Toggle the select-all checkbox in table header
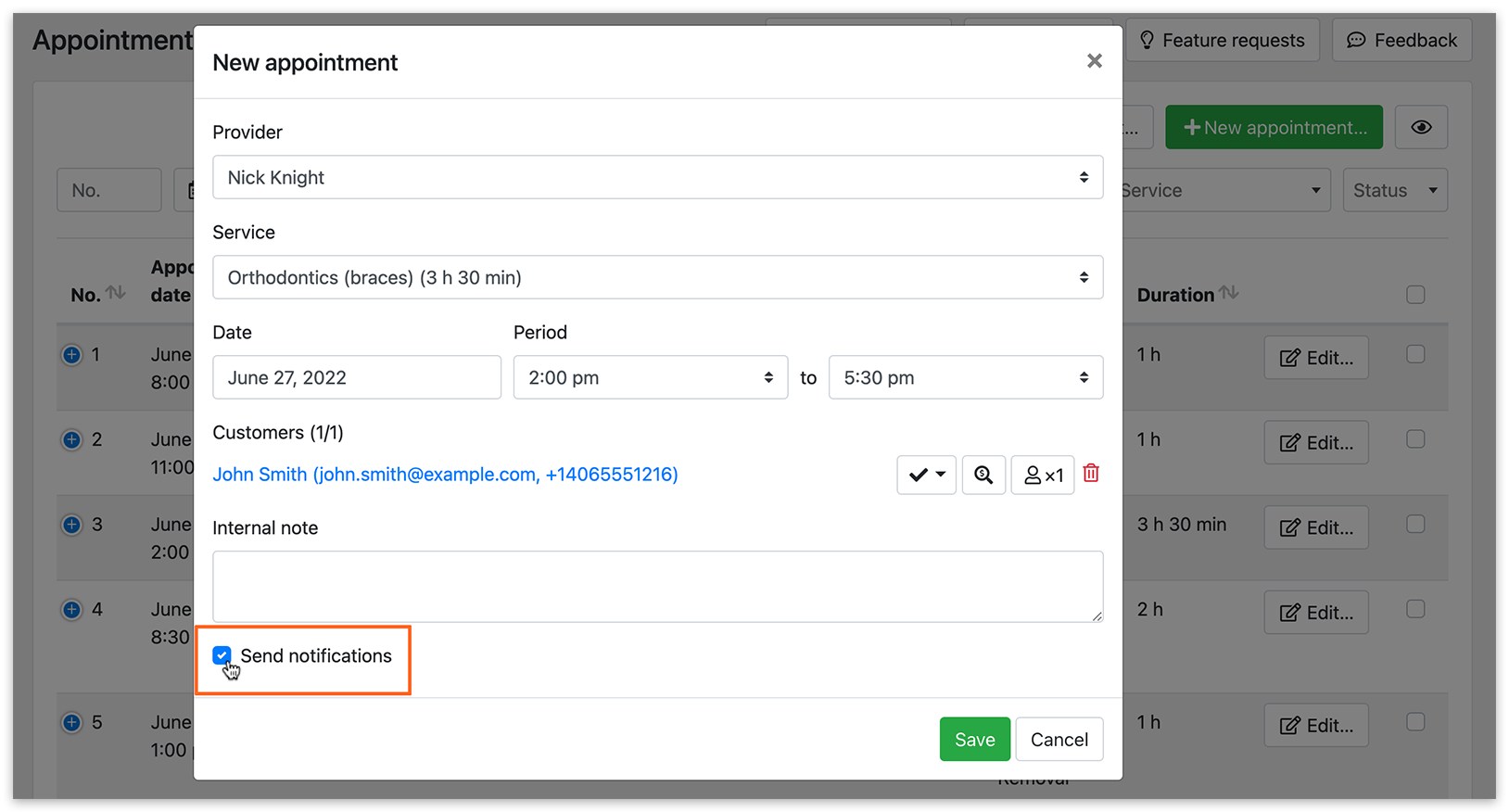This screenshot has height=812, width=1509. coord(1415,295)
